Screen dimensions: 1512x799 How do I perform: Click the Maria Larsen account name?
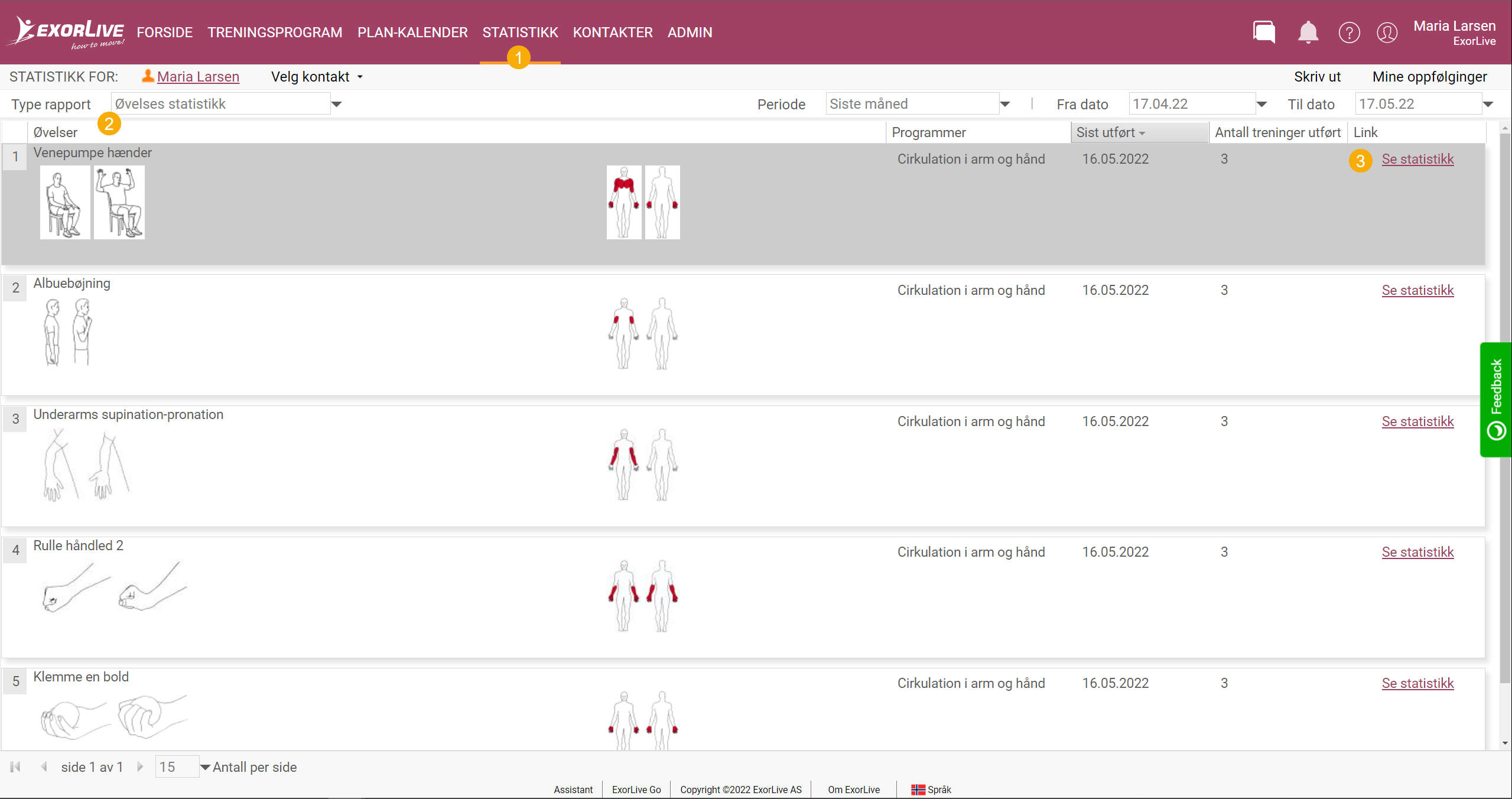point(1454,26)
